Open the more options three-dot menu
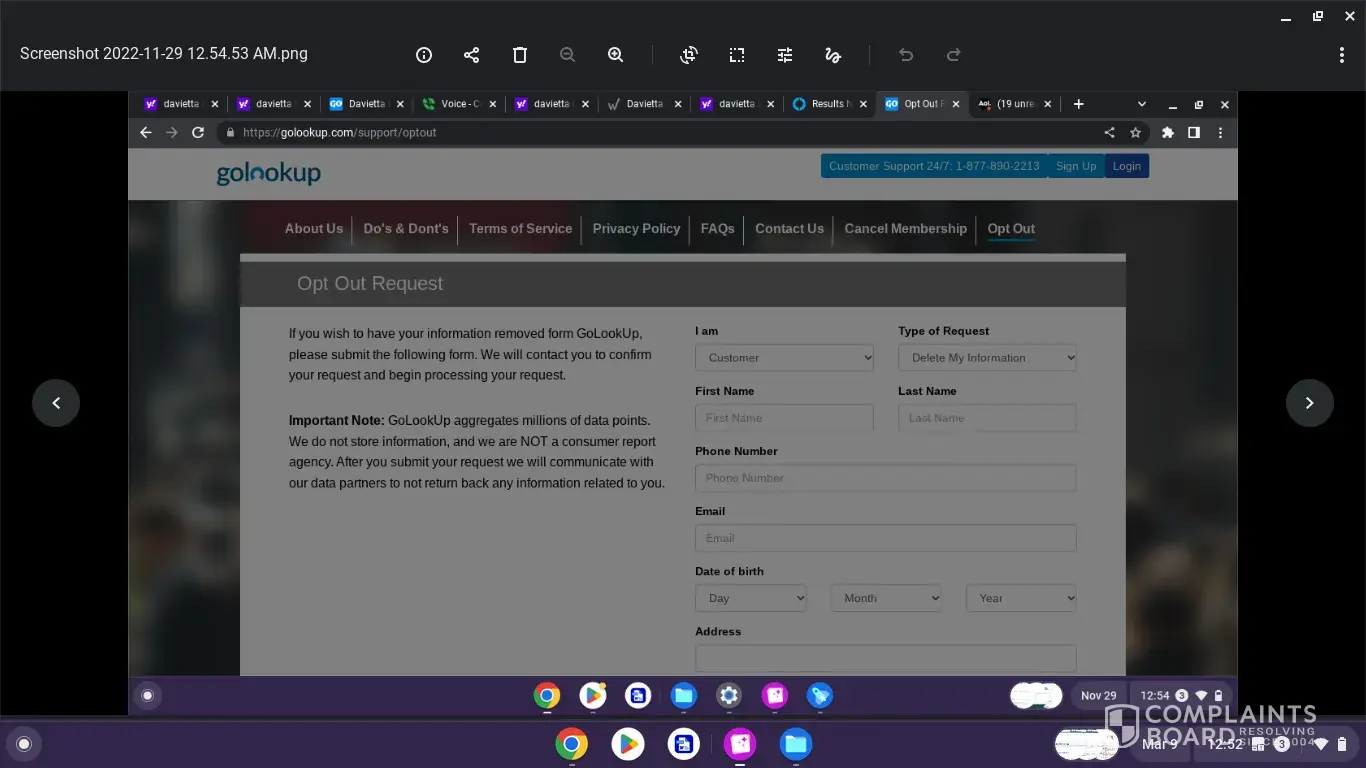 pos(1342,55)
